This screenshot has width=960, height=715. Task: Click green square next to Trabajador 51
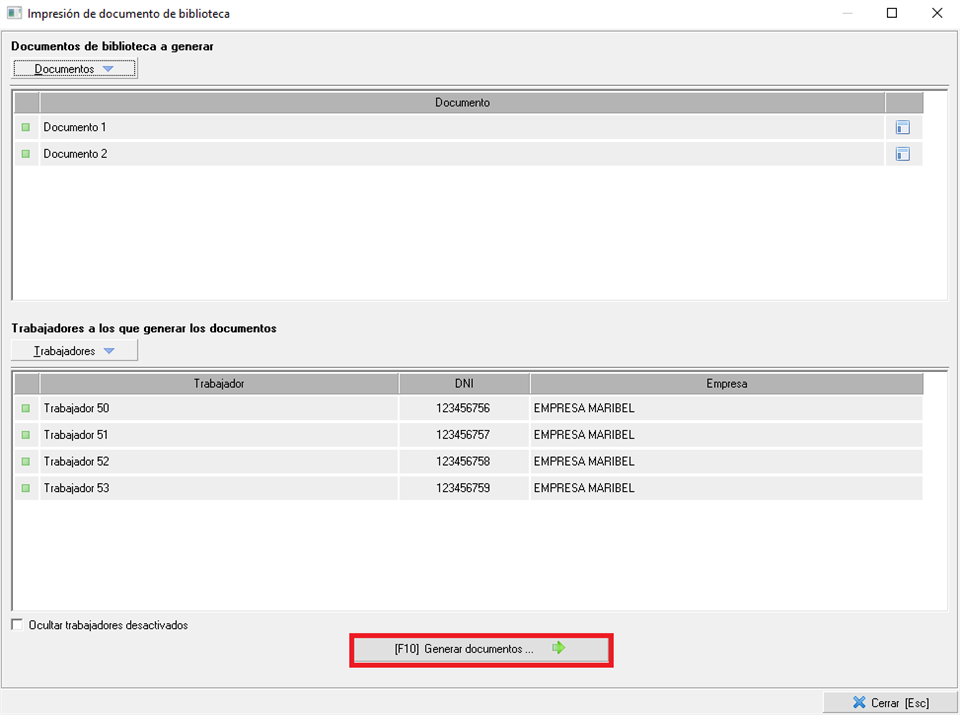click(26, 435)
